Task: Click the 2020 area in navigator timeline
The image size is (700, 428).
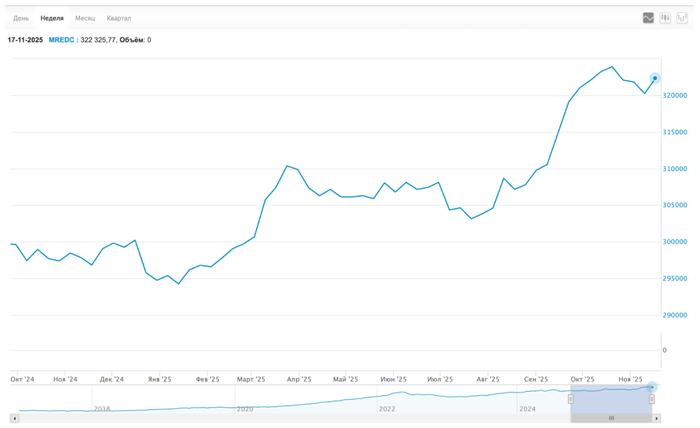Action: (245, 408)
